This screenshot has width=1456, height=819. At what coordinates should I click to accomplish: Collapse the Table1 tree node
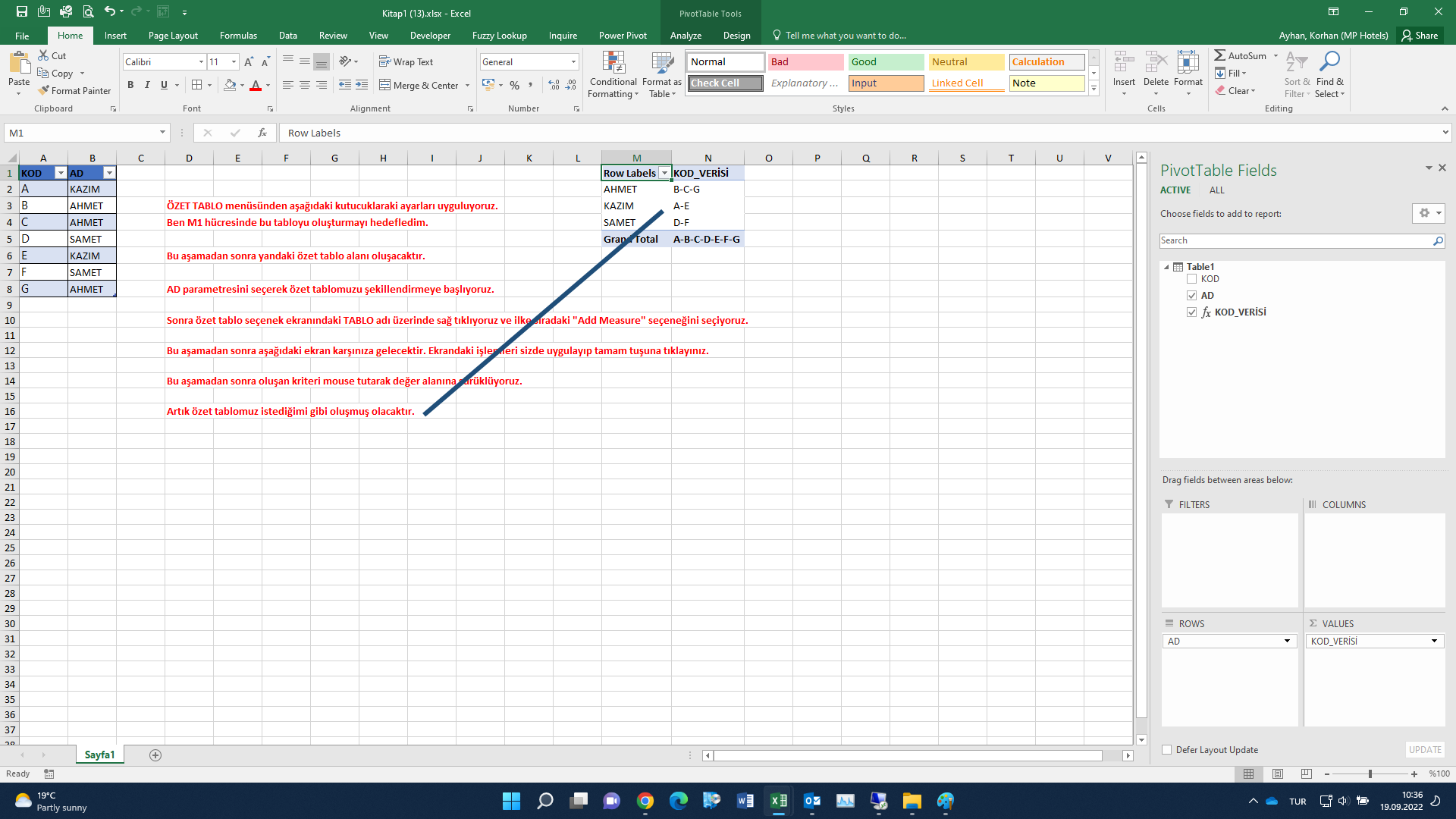1166,267
